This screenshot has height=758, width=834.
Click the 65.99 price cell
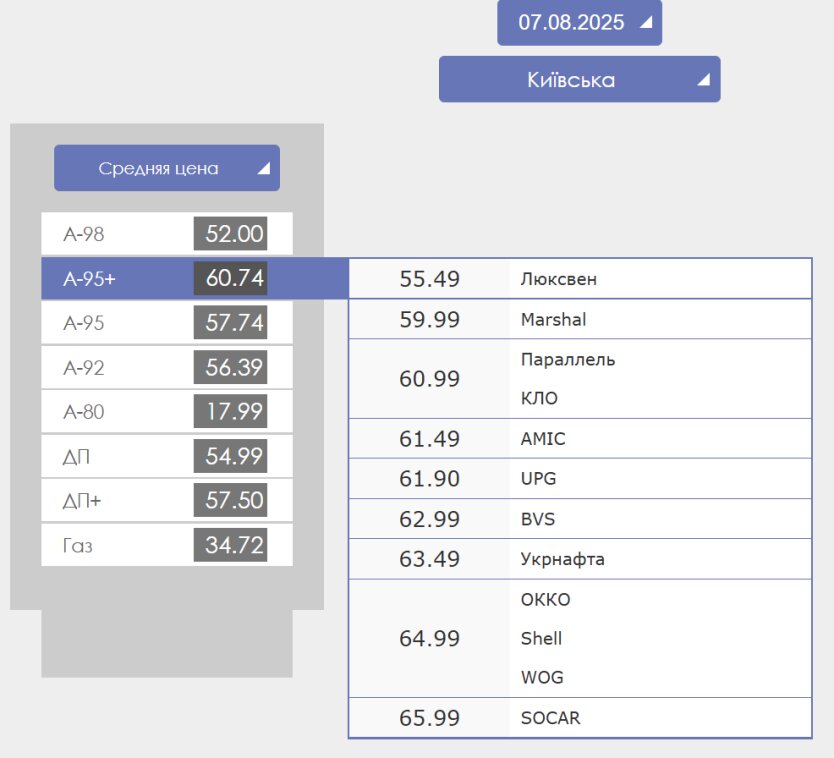429,718
